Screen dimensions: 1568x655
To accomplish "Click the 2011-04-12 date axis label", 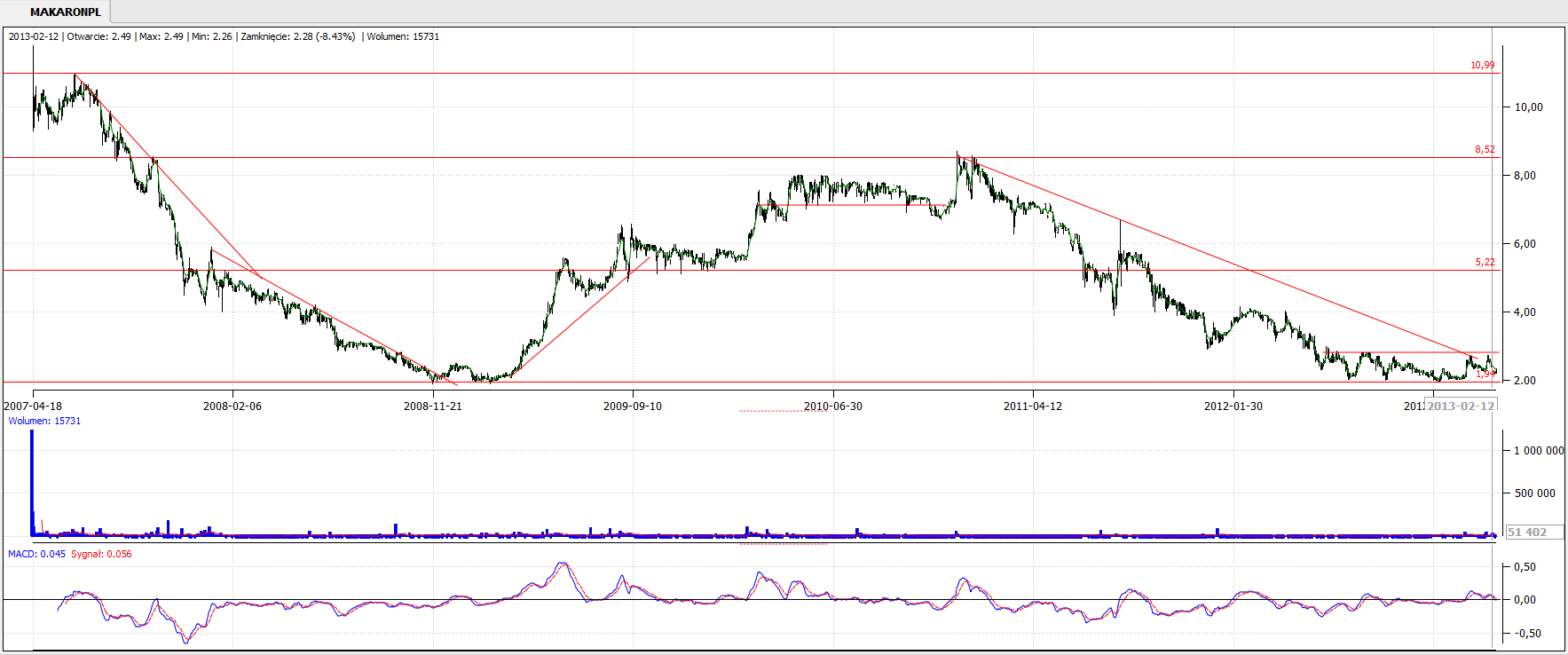I will coord(1033,406).
